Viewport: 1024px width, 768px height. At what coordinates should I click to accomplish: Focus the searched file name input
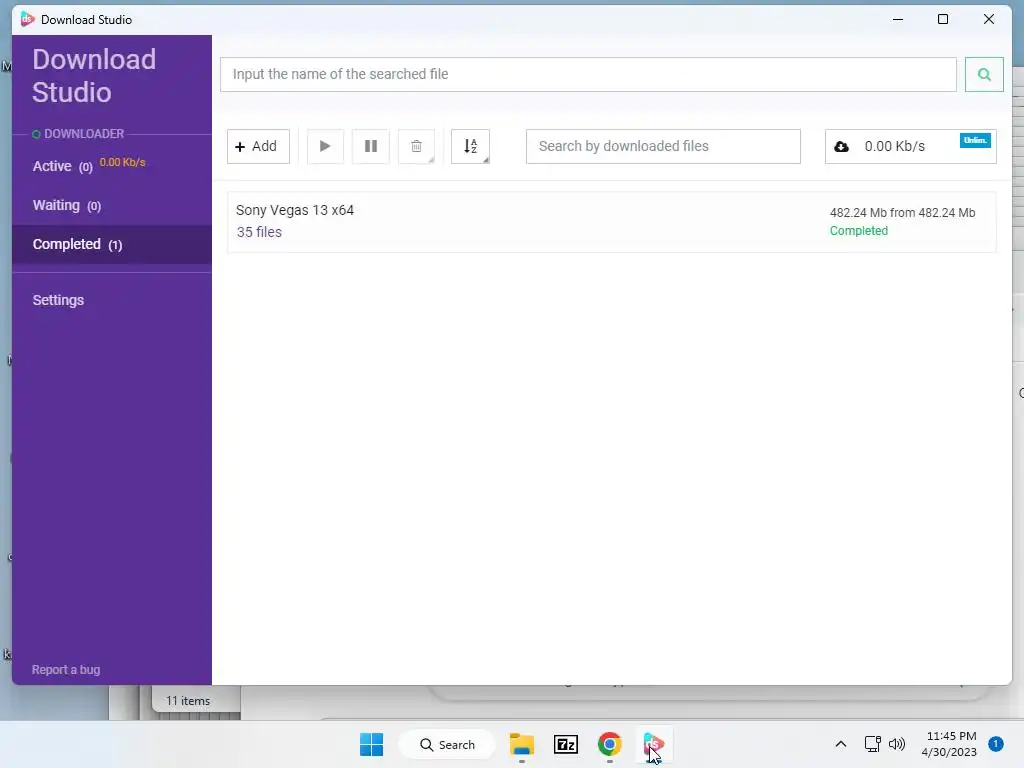(588, 74)
